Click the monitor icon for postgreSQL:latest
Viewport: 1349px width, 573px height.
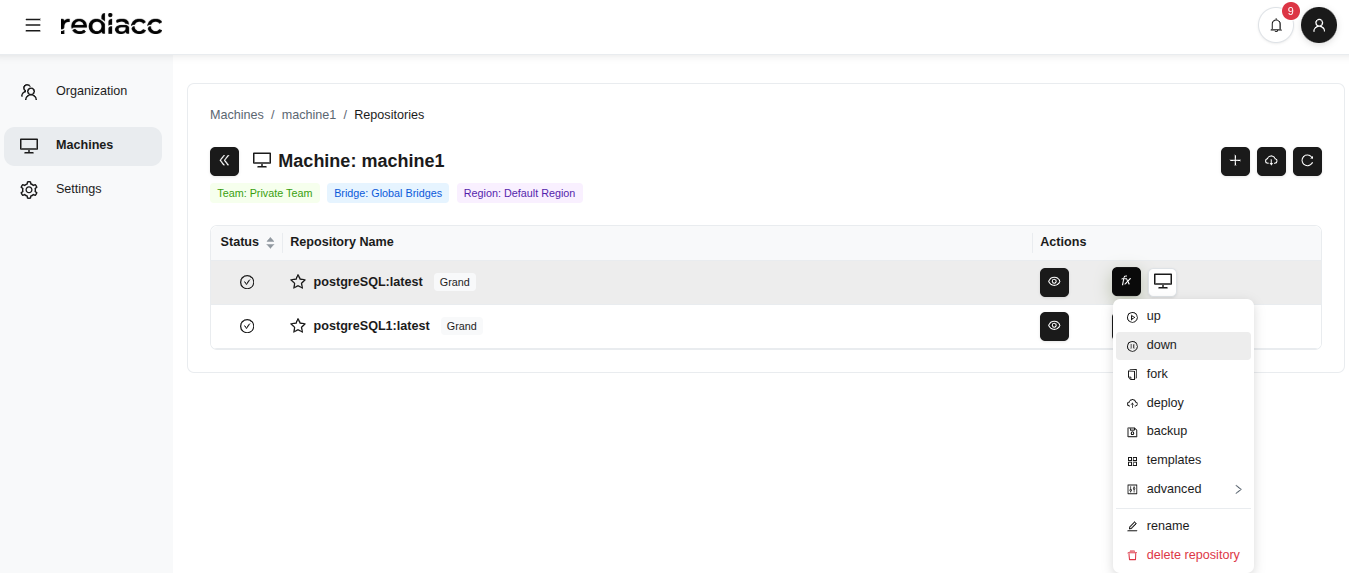(1162, 282)
